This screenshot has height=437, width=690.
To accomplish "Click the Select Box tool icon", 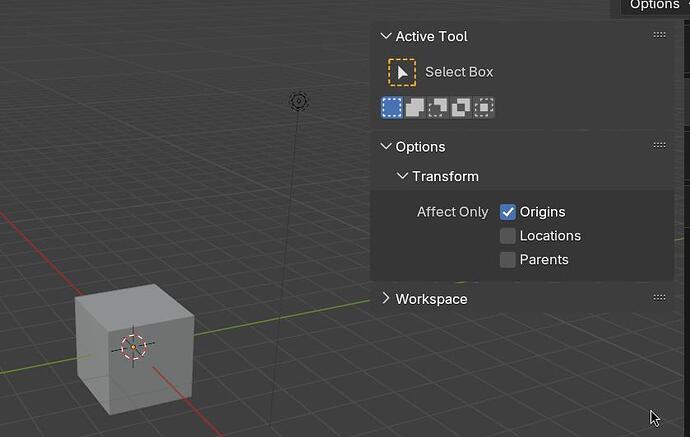I will point(402,72).
